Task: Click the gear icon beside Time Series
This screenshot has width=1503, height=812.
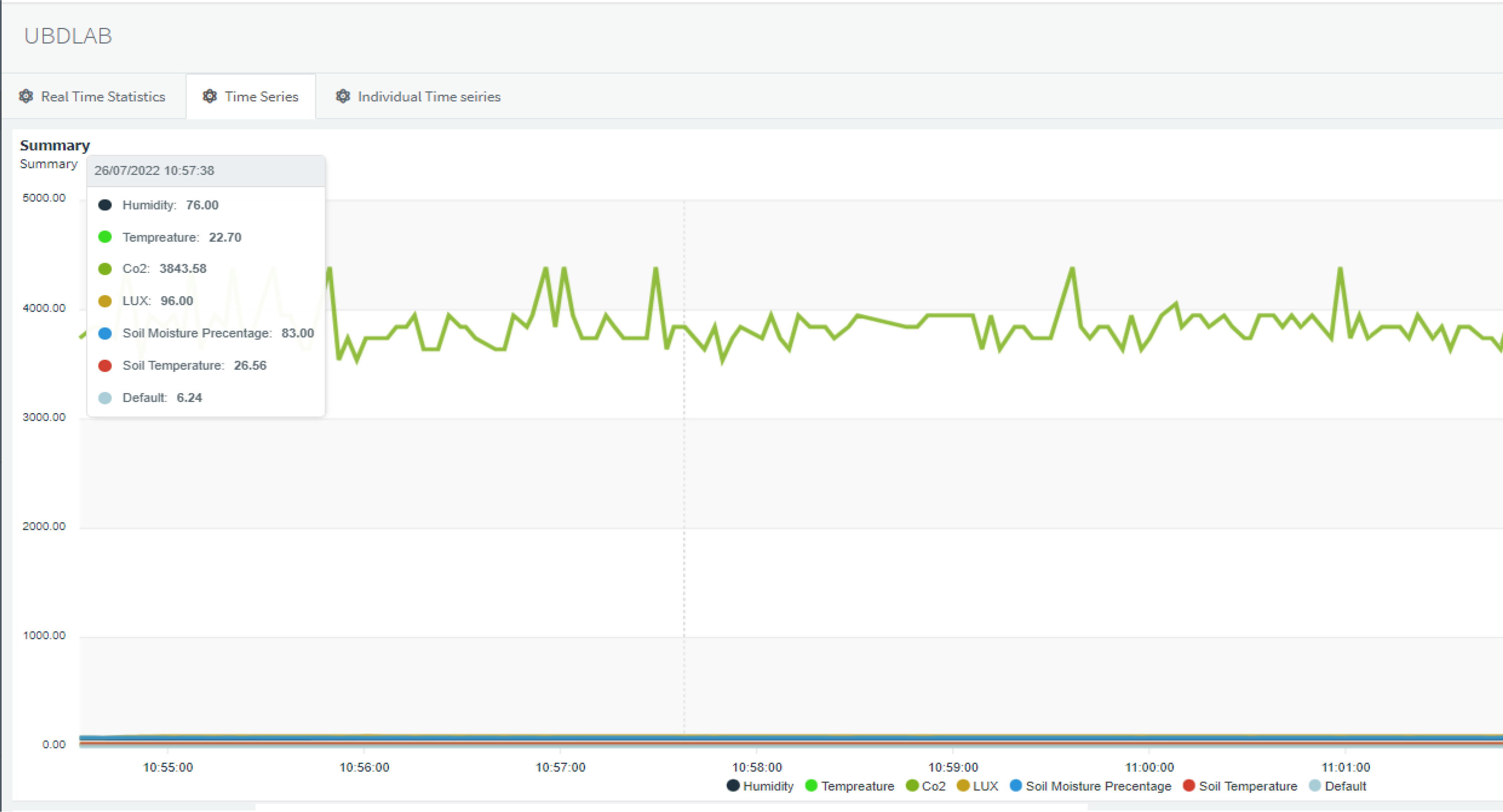Action: coord(209,96)
